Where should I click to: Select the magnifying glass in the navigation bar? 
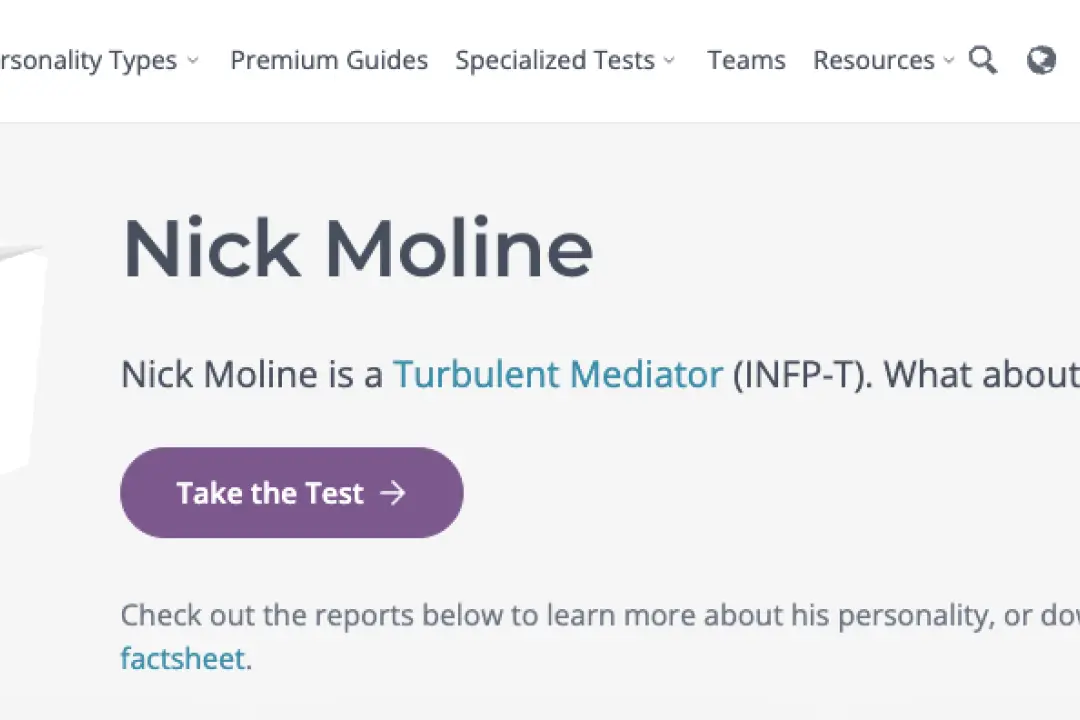tap(982, 60)
